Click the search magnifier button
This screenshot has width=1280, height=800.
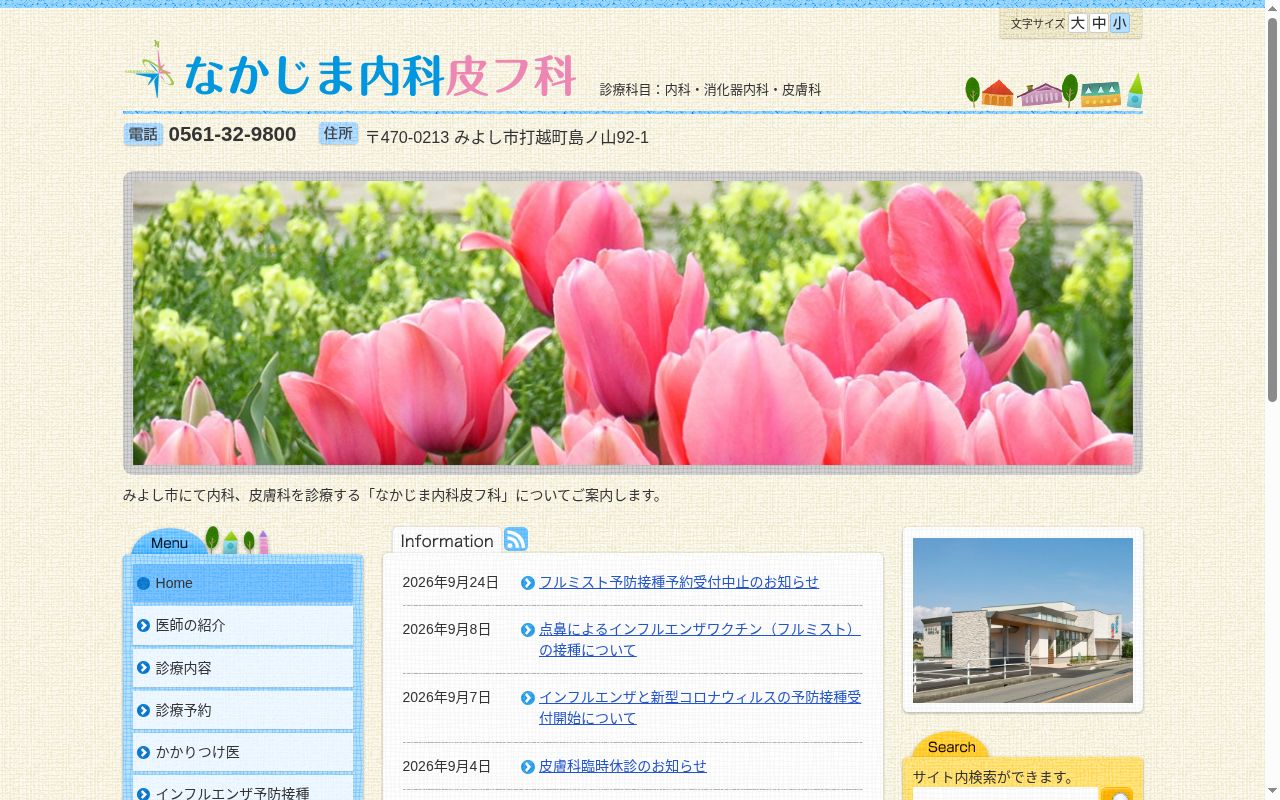point(1116,794)
